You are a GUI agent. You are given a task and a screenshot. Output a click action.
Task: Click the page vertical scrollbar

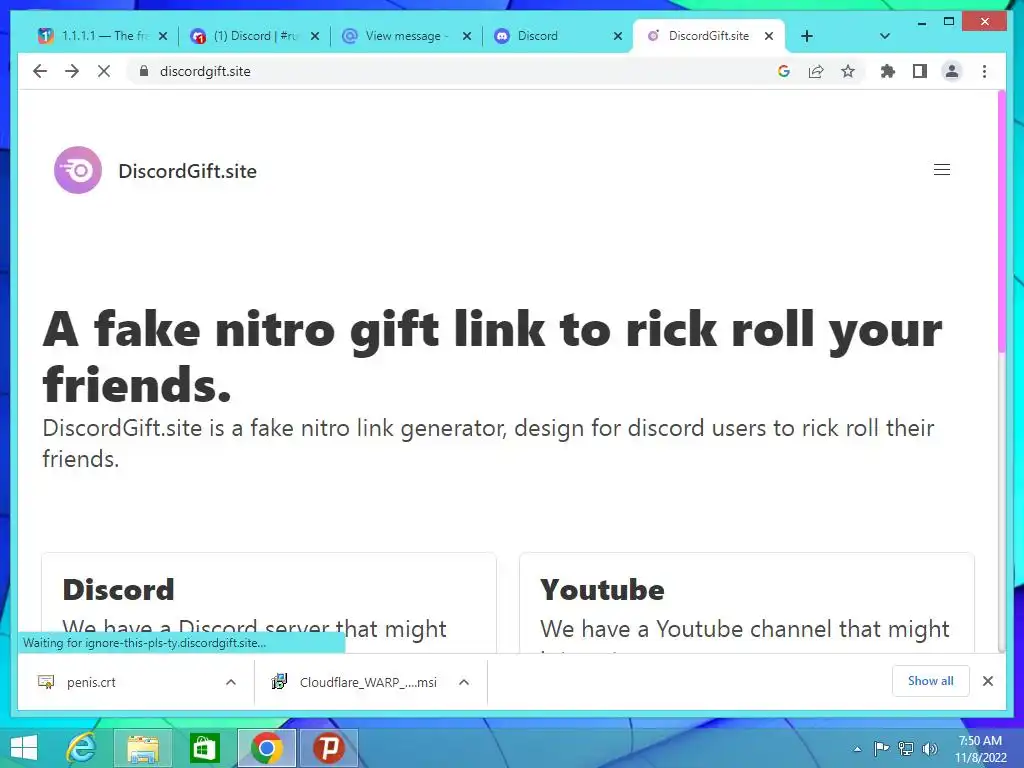[x=1002, y=222]
